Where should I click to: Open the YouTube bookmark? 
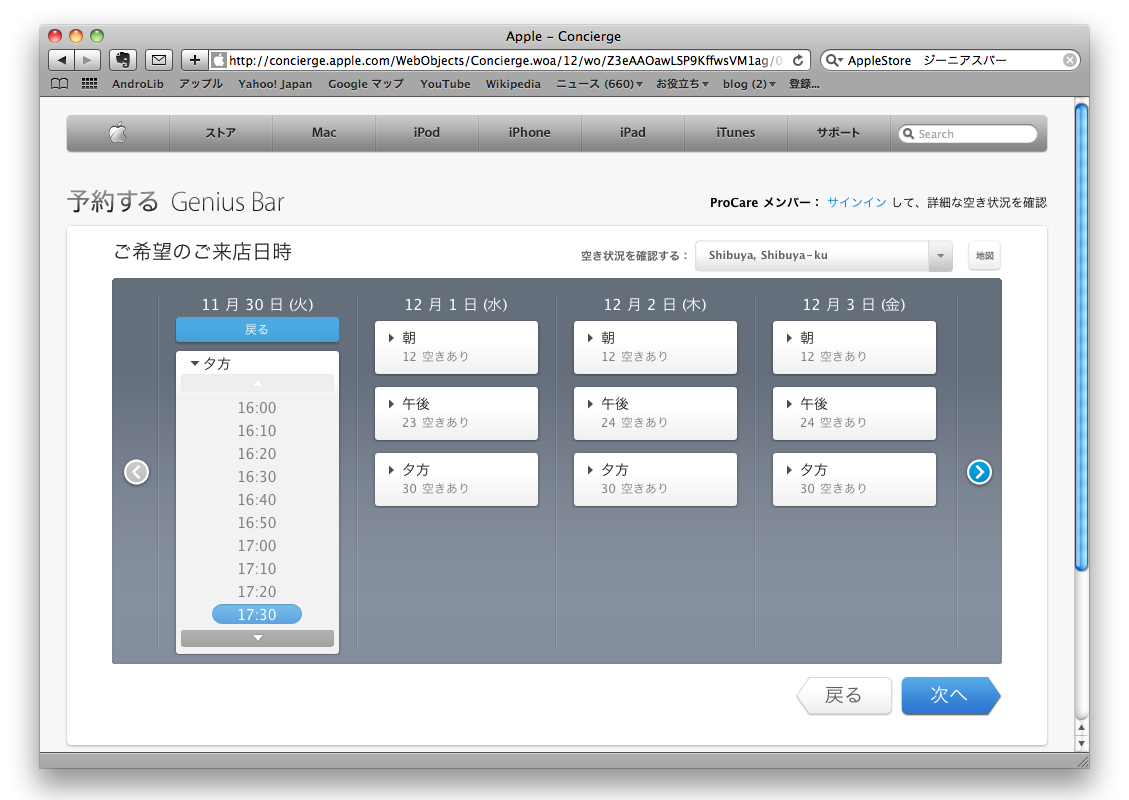pyautogui.click(x=445, y=84)
